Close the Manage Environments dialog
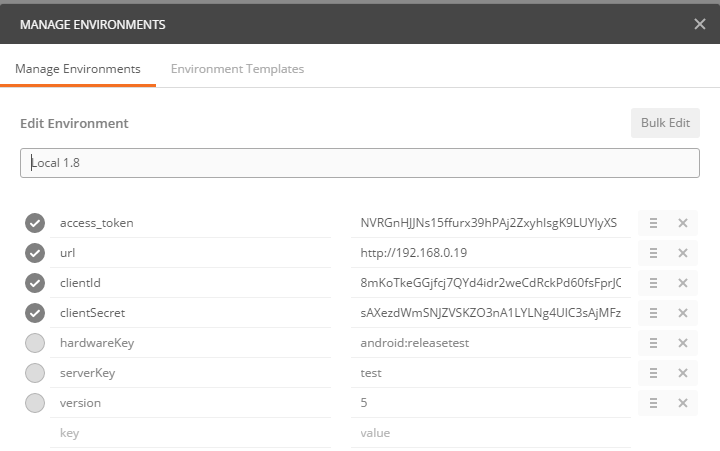This screenshot has height=451, width=720. click(699, 23)
